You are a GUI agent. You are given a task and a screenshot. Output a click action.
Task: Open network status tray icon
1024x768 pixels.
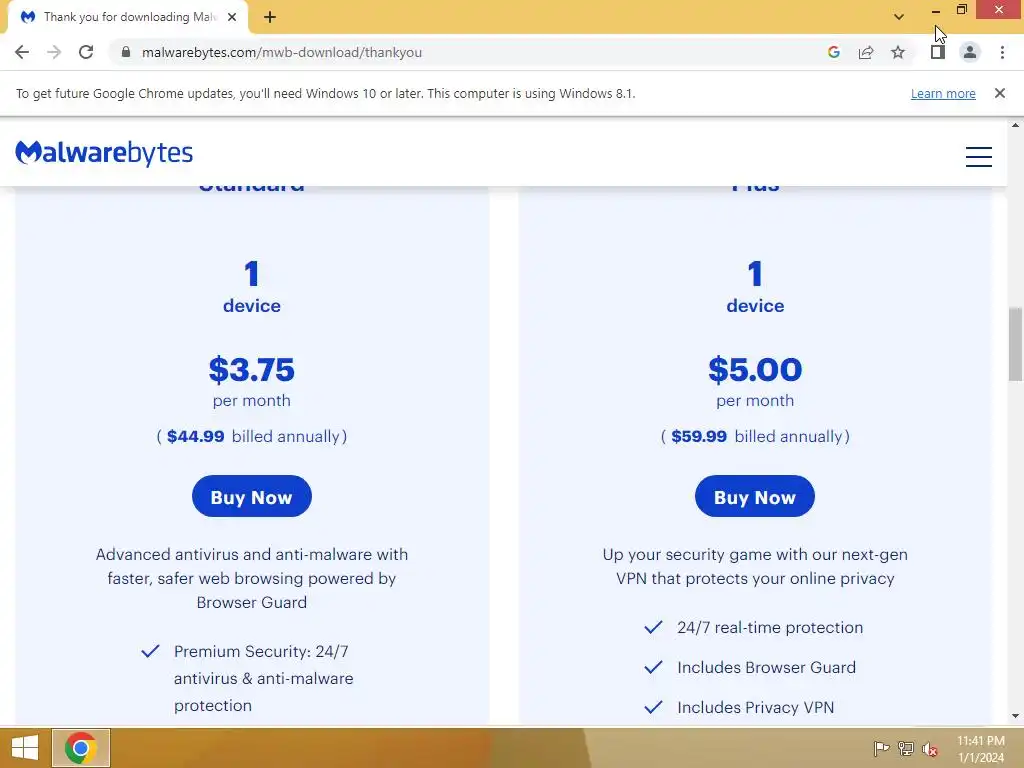pos(906,748)
